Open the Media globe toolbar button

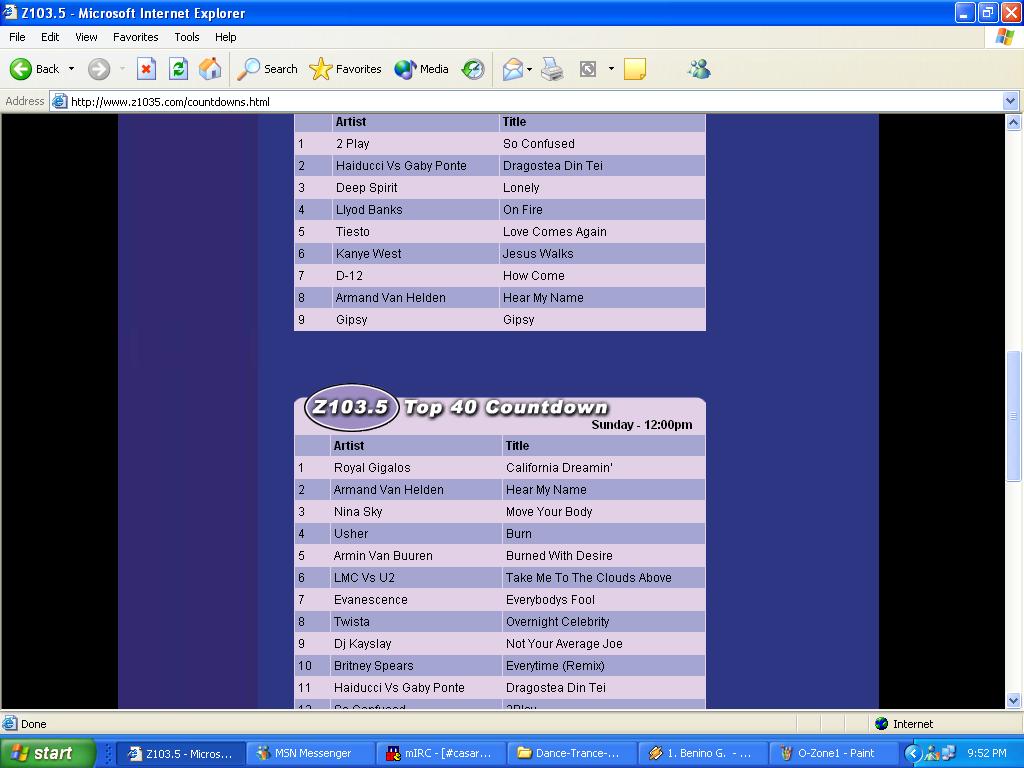tap(421, 69)
